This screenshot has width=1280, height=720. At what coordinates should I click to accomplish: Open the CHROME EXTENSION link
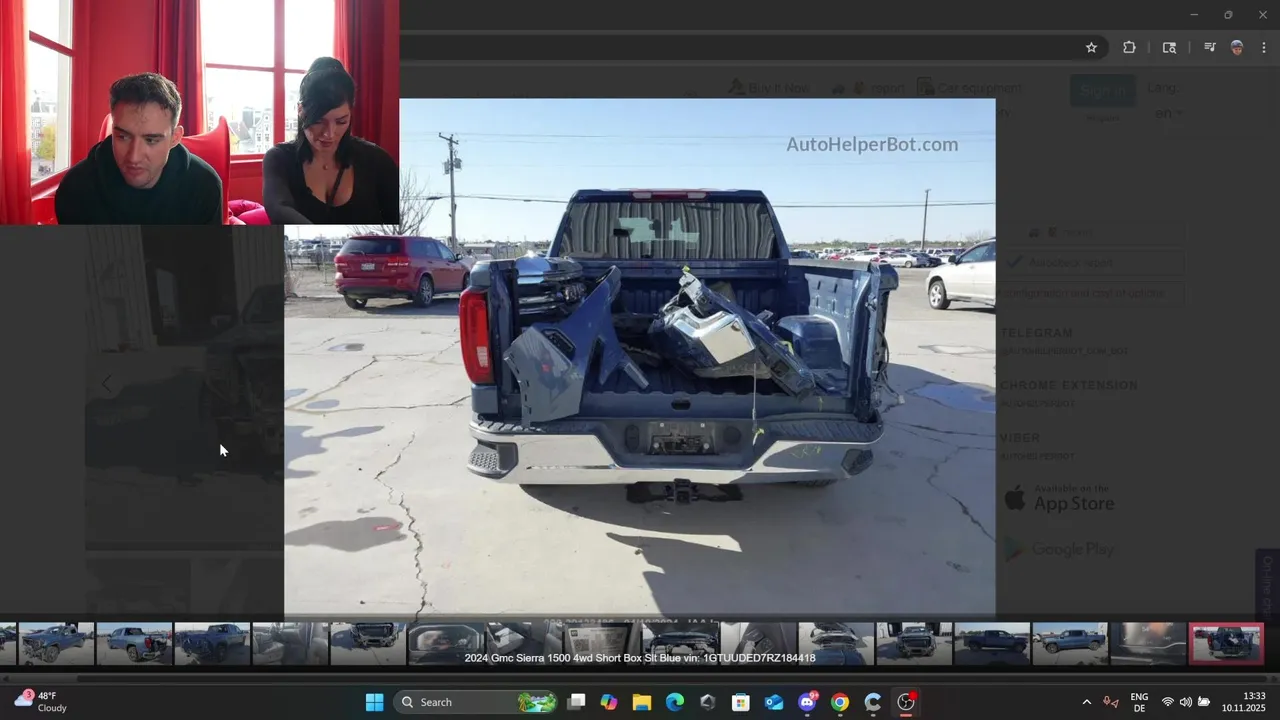1069,385
